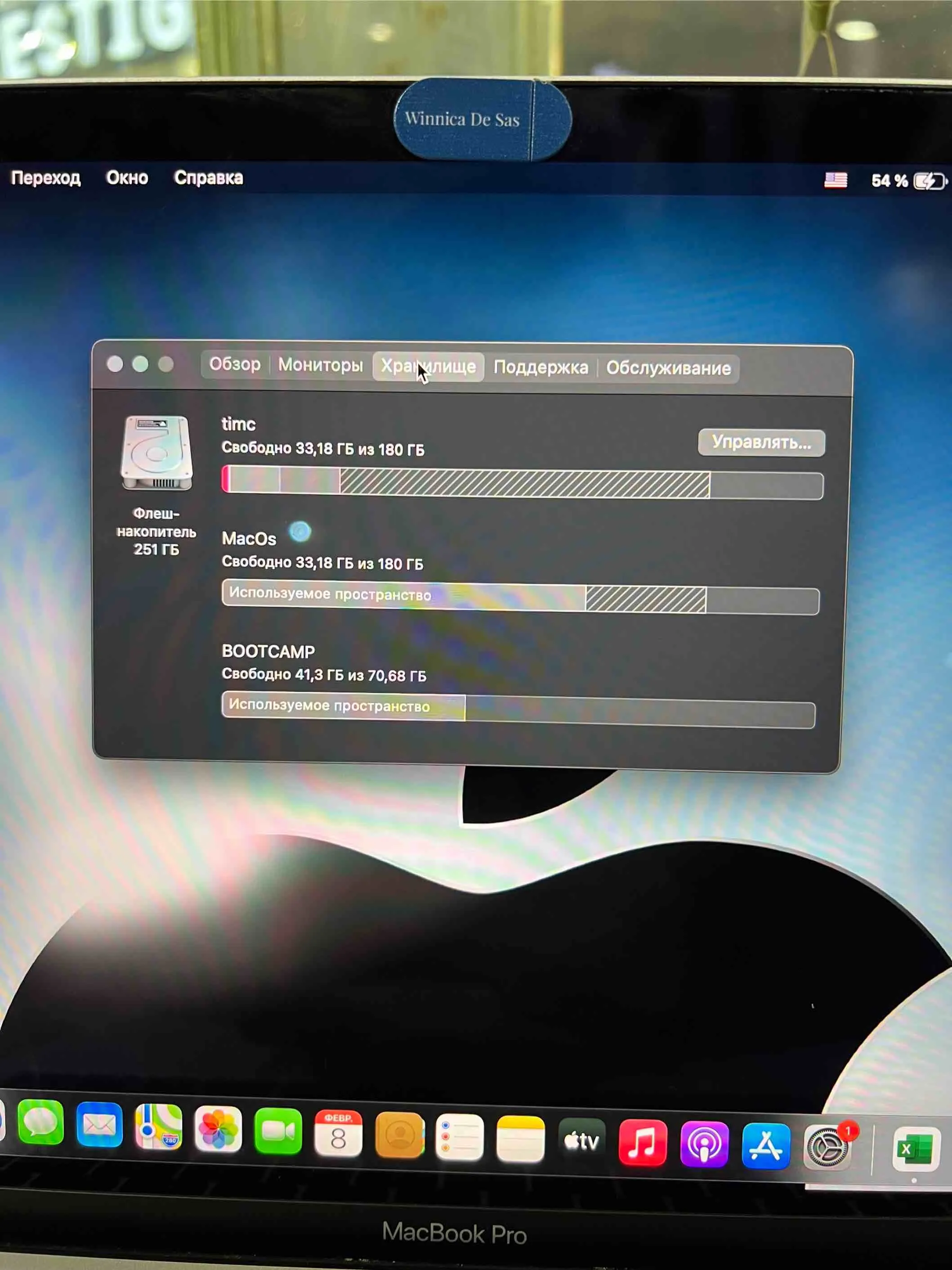The width and height of the screenshot is (952, 1270).
Task: Open Podcasts from the Dock
Action: tap(704, 1144)
